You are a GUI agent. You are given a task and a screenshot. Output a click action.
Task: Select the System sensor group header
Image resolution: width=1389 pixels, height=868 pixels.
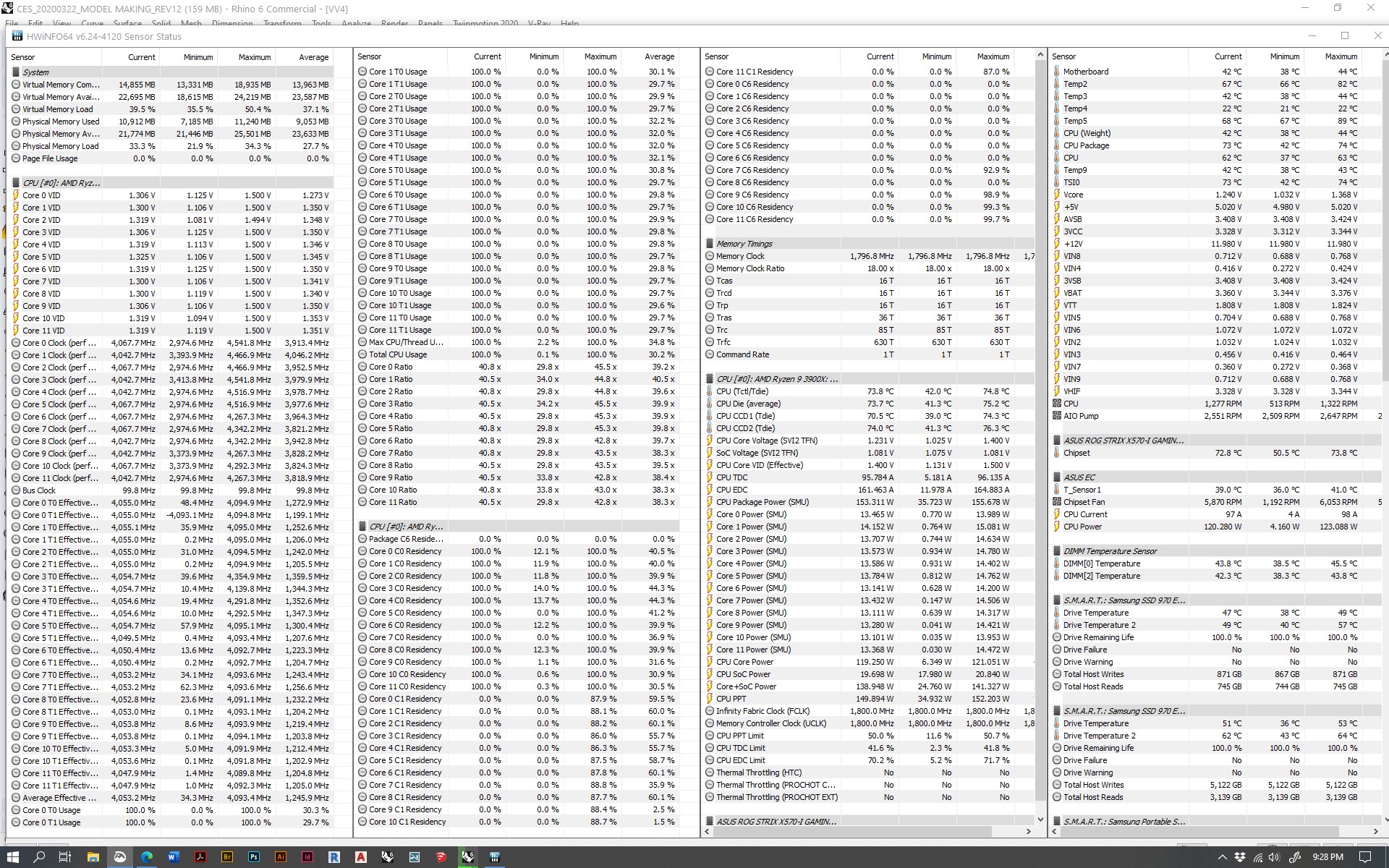tap(35, 72)
